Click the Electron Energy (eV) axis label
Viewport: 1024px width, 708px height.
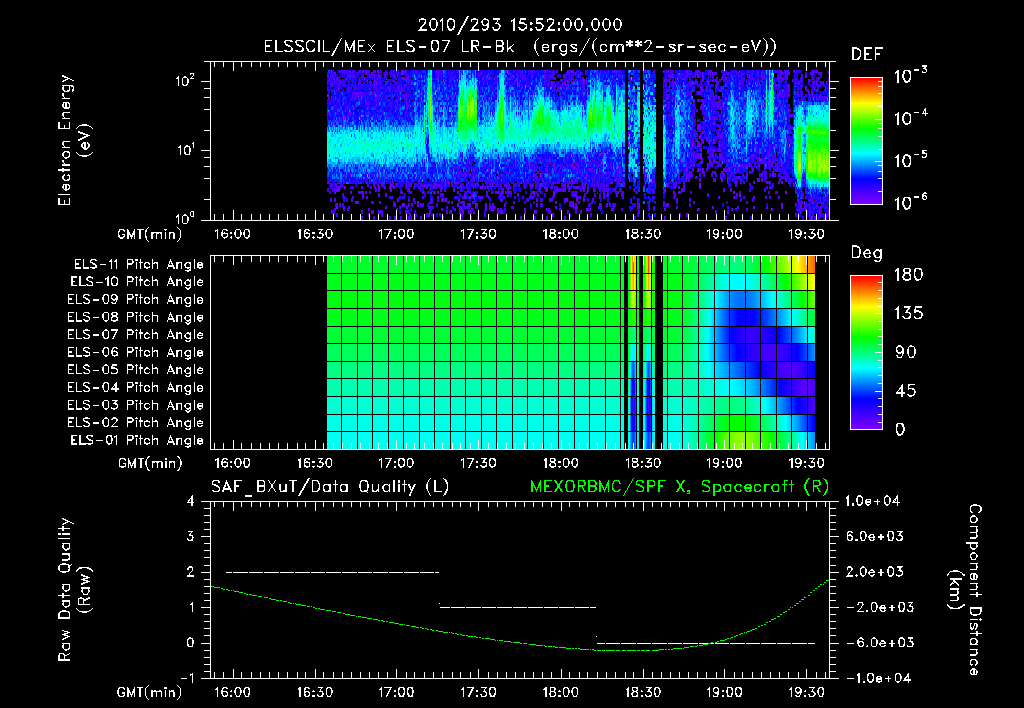pos(74,140)
